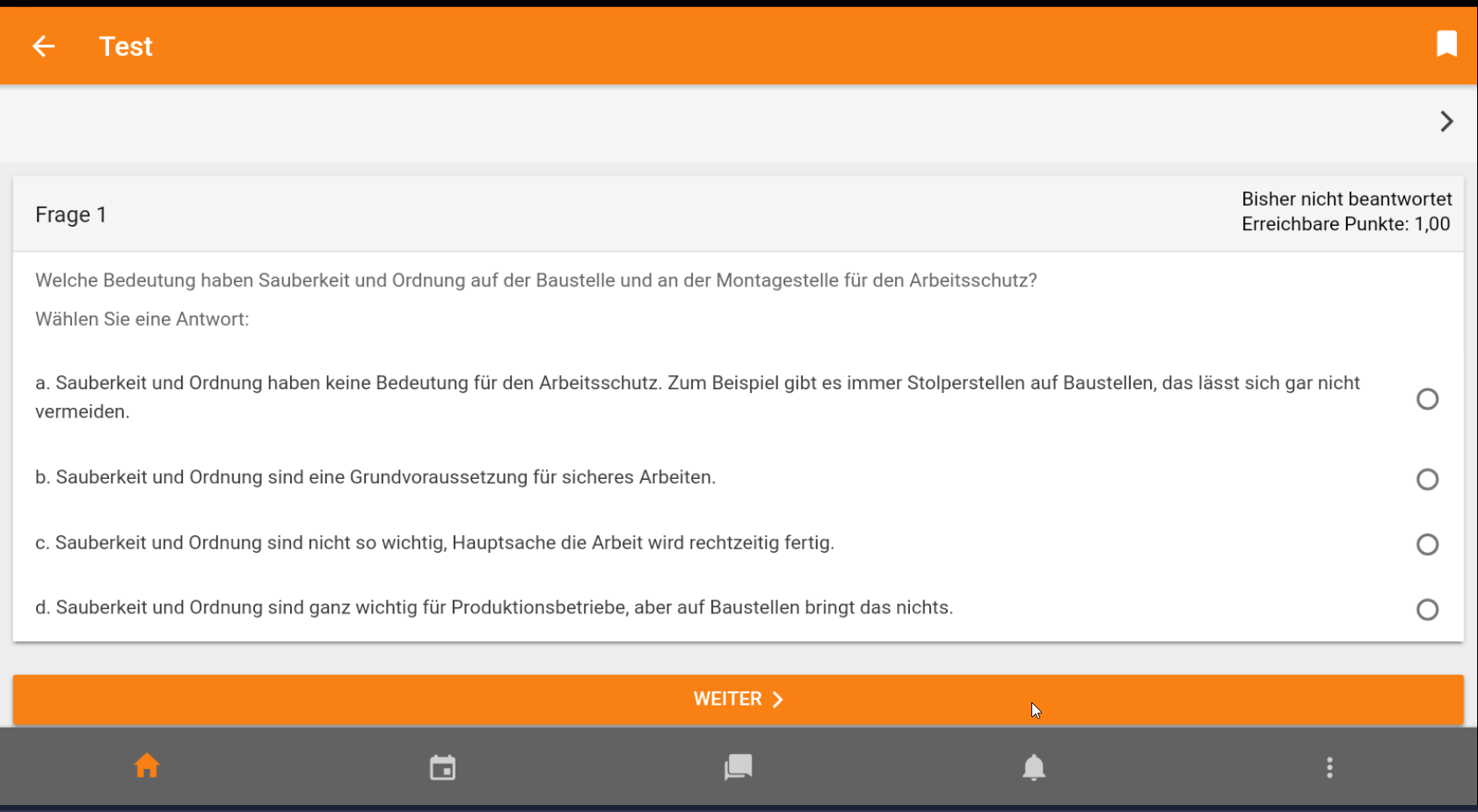Click the bookmark icon in the header
Image resolution: width=1478 pixels, height=812 pixels.
pyautogui.click(x=1446, y=44)
